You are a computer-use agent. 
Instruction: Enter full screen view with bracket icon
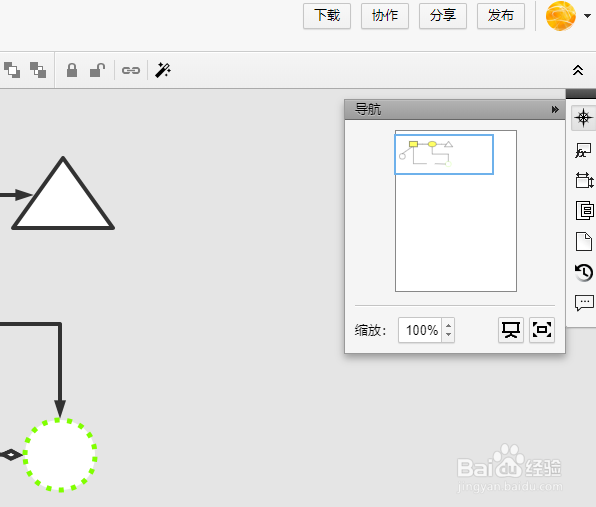542,330
